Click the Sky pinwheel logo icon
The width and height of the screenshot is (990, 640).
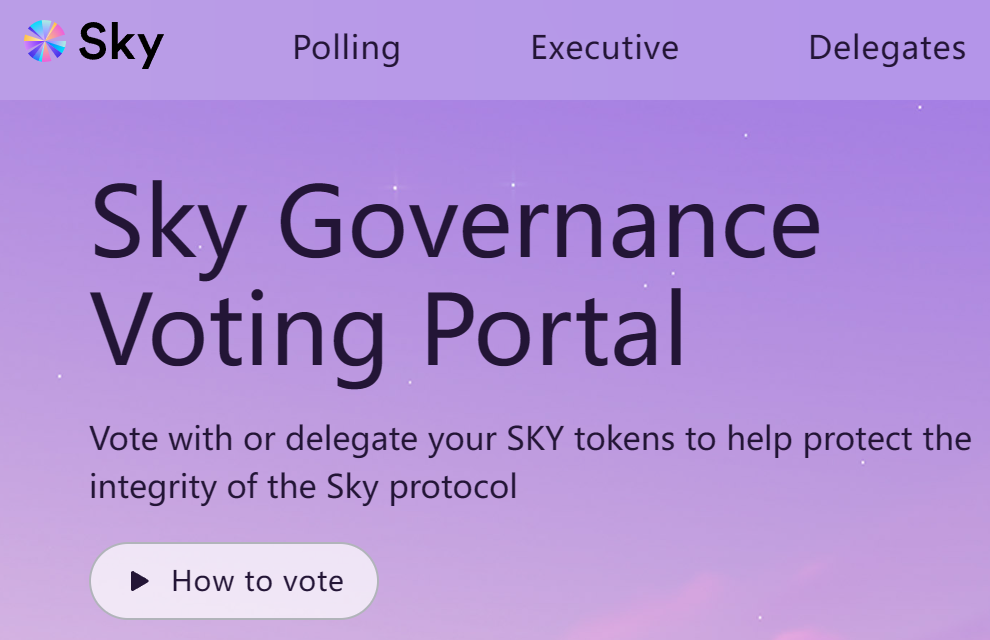tap(44, 42)
